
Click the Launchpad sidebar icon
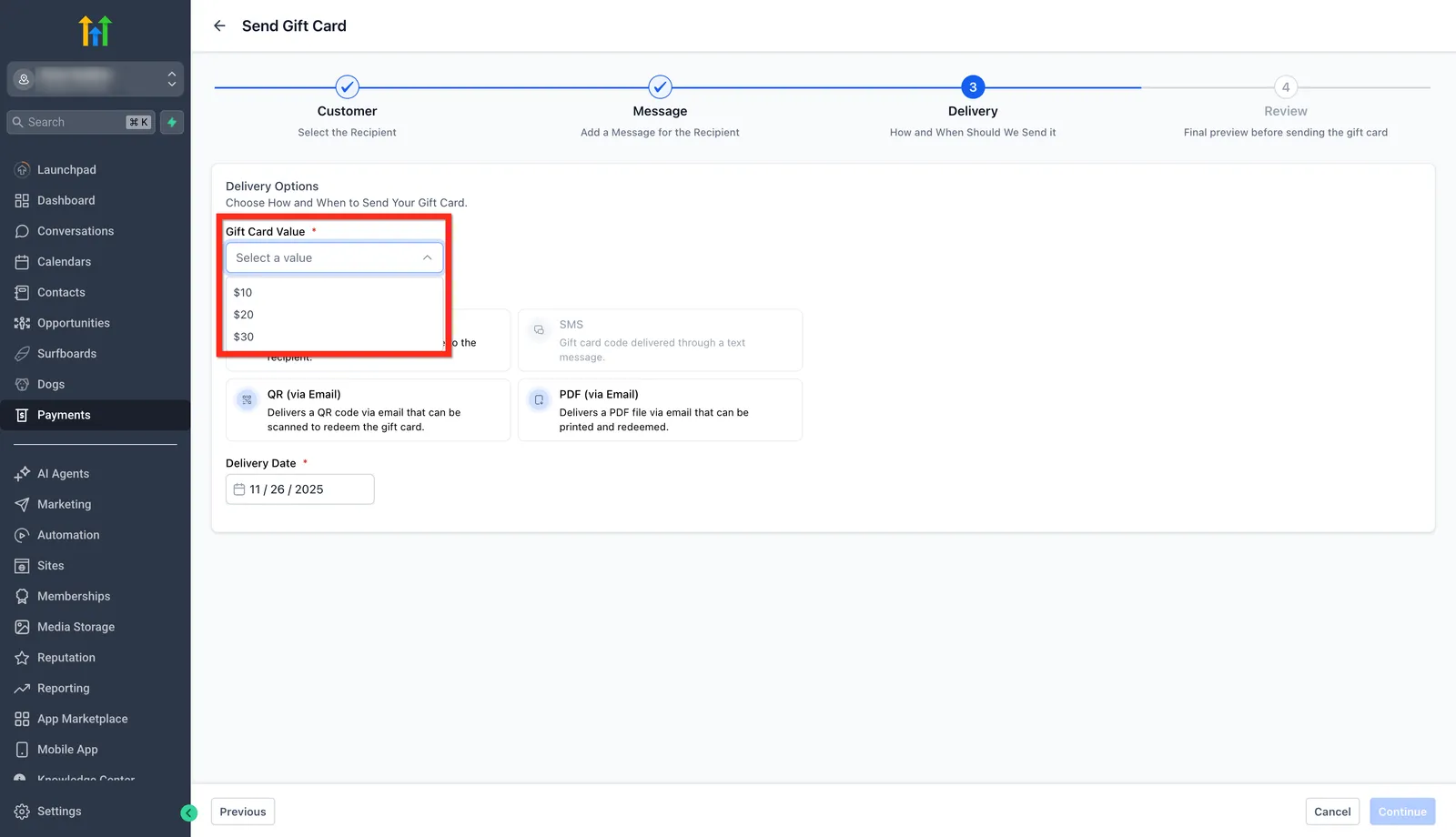pos(22,170)
